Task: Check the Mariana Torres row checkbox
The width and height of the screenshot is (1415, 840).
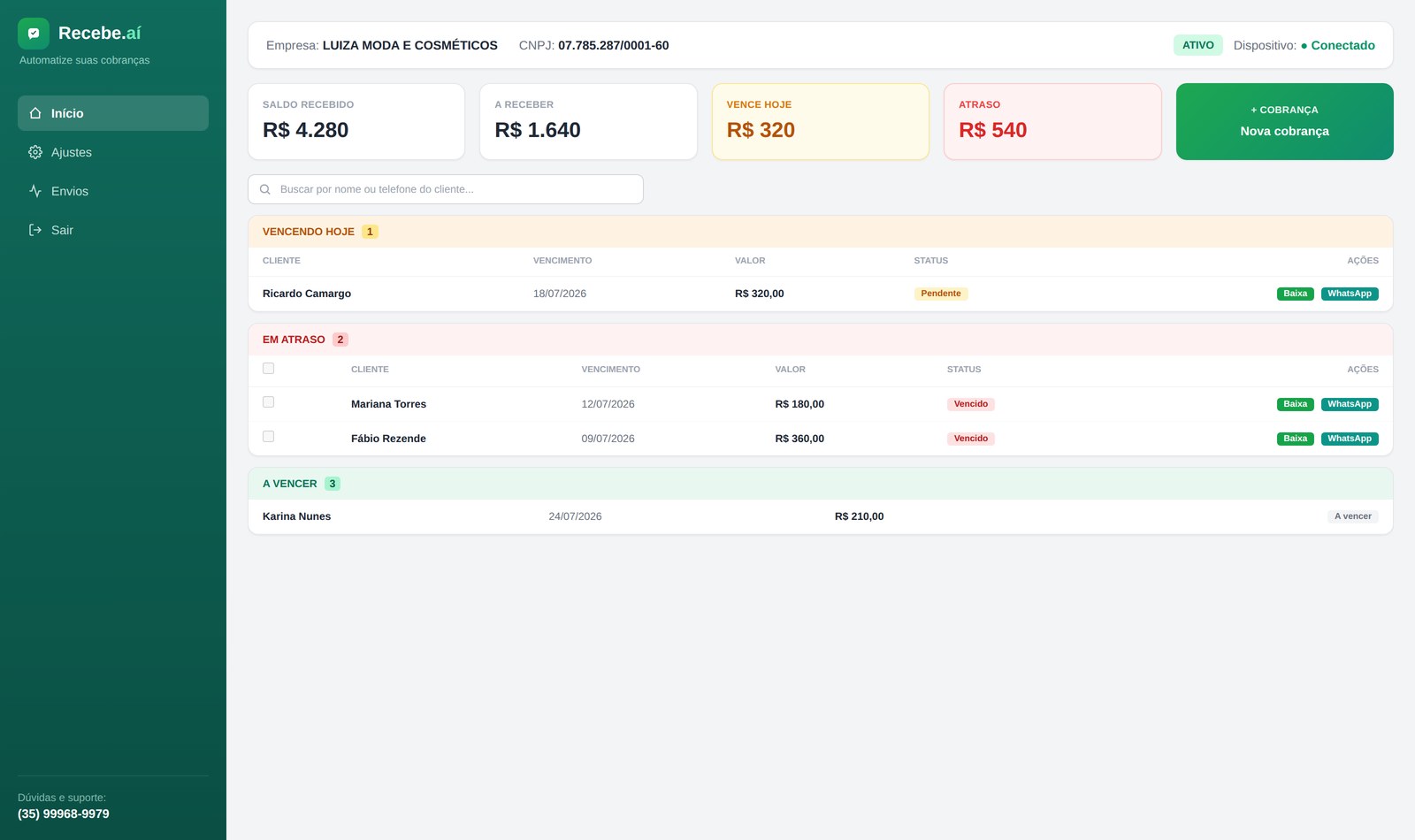Action: point(269,402)
